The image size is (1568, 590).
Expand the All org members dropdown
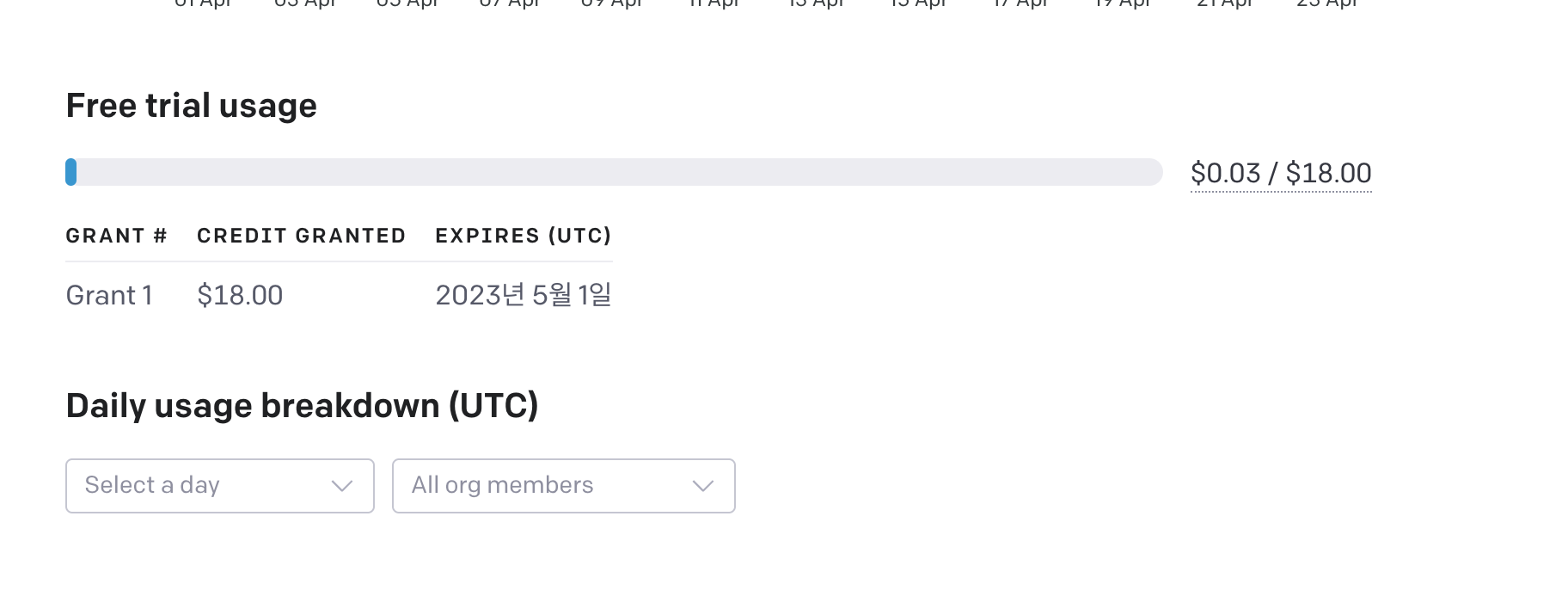563,486
